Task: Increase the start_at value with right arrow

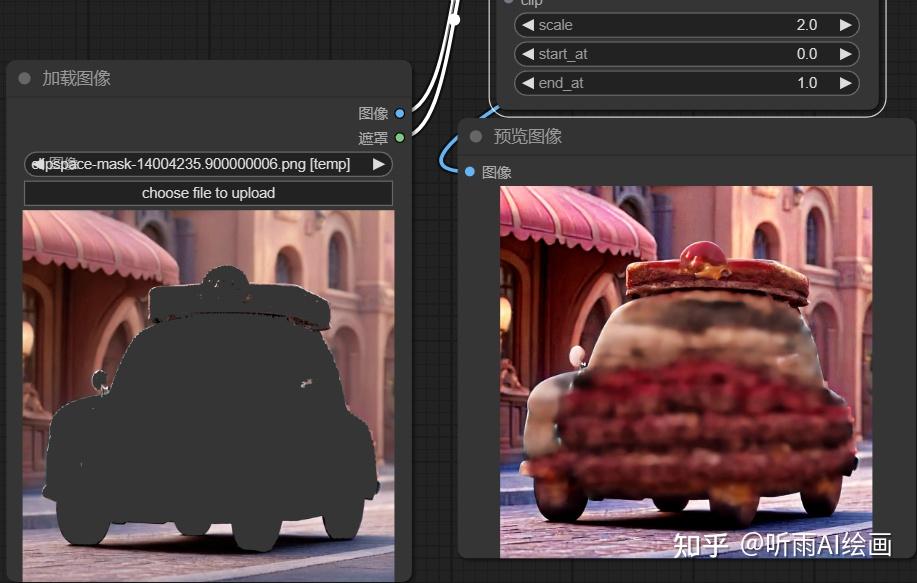Action: point(845,54)
